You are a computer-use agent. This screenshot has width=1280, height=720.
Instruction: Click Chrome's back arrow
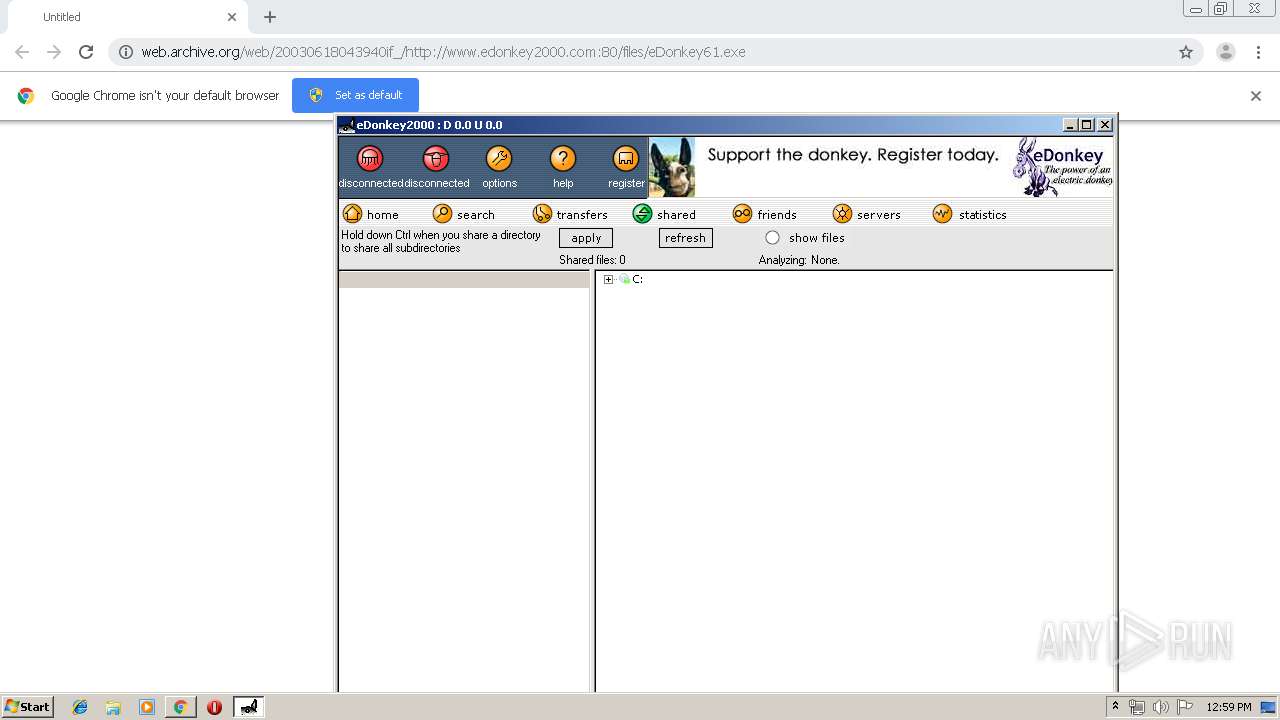point(22,52)
